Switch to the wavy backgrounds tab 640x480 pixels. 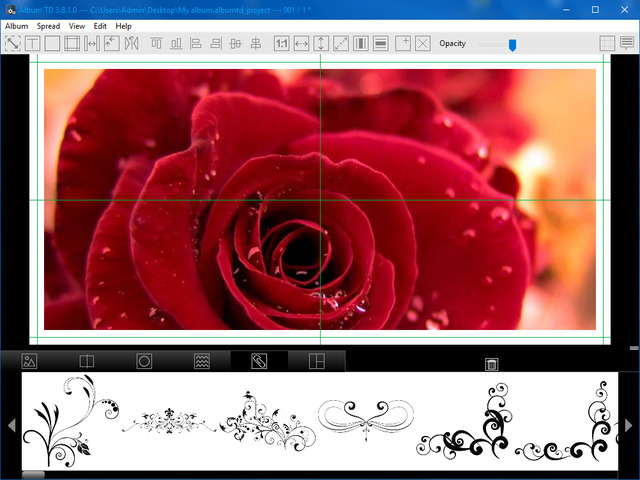coord(201,361)
